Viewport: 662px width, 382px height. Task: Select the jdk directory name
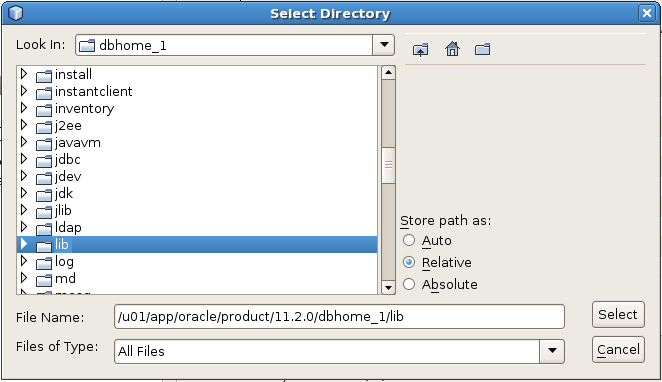(64, 193)
